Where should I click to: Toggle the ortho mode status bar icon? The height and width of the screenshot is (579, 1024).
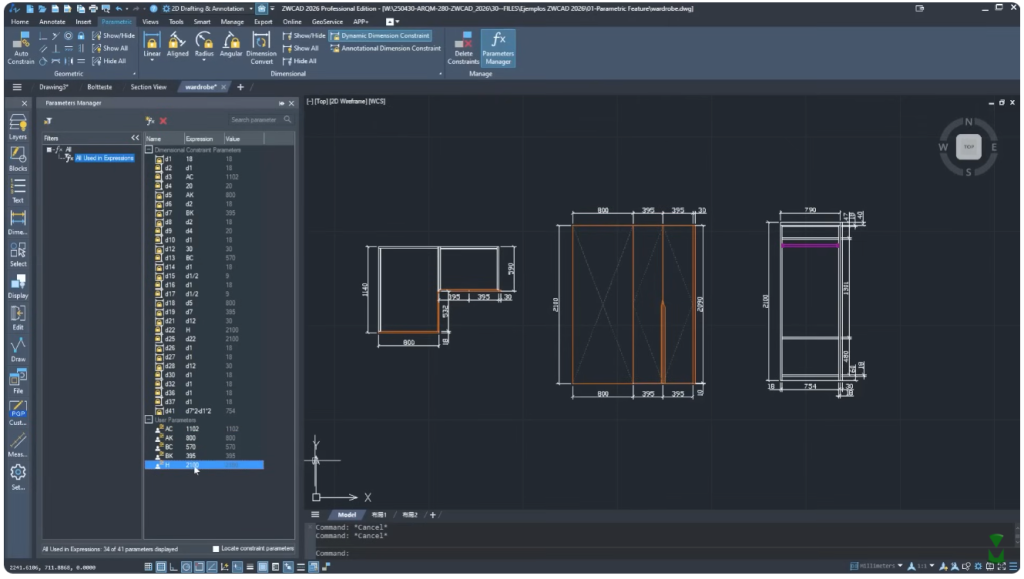tap(174, 567)
